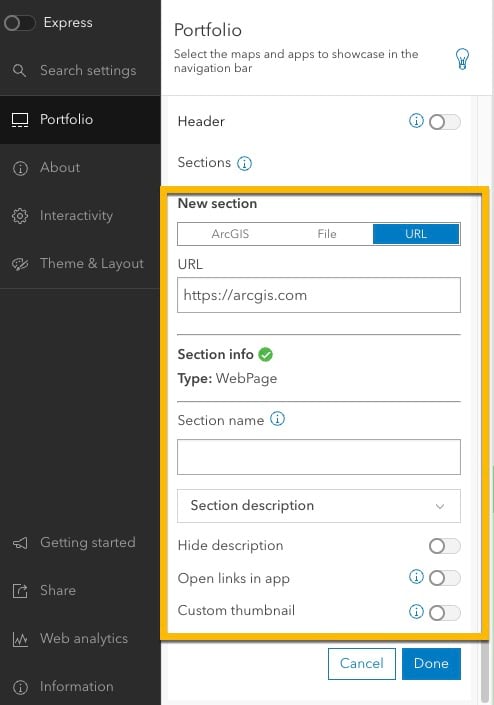Click the Theme & Layout palette icon
Screen dimensions: 494x705
click(20, 263)
